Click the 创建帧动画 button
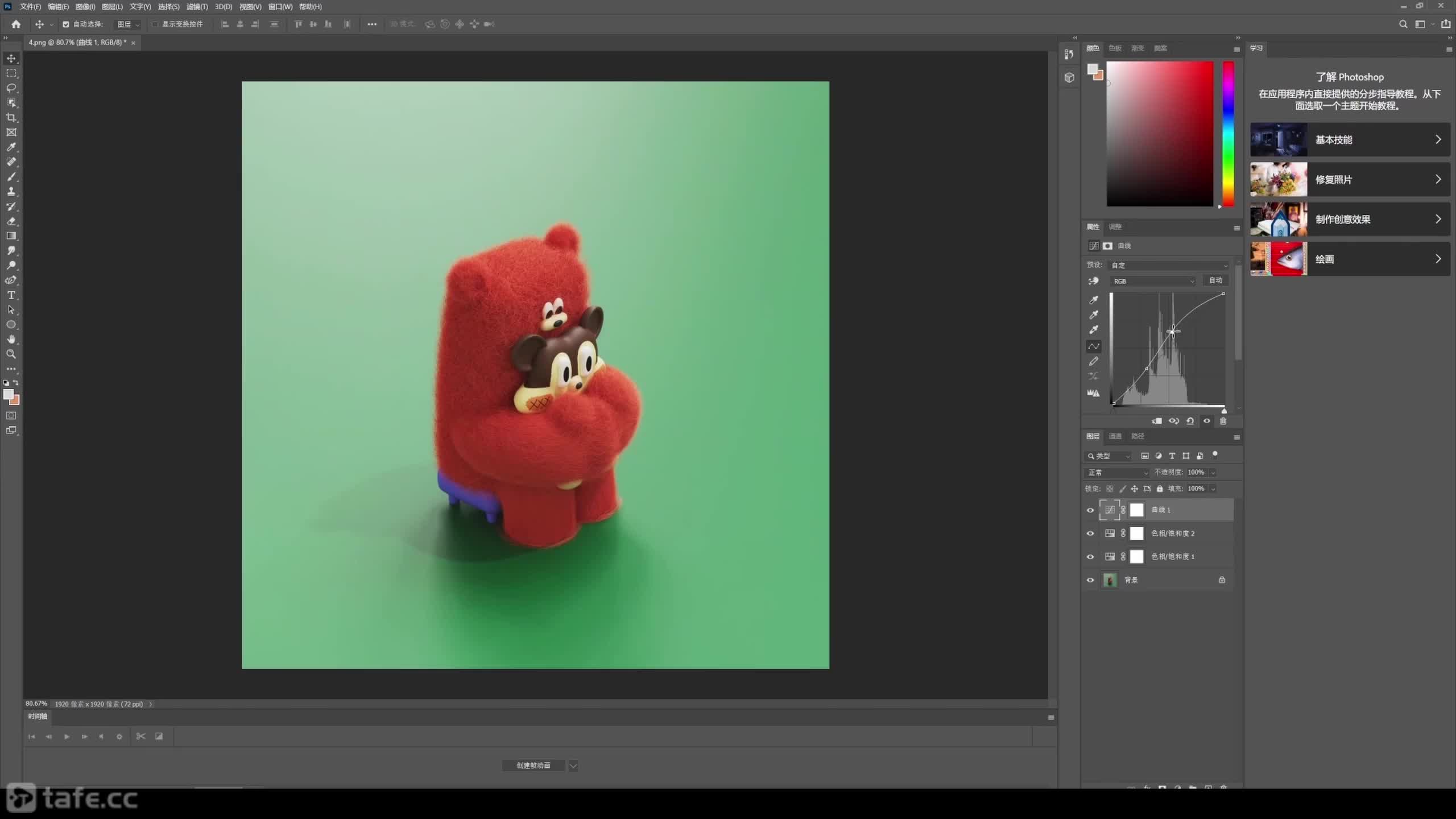The width and height of the screenshot is (1456, 819). tap(533, 766)
